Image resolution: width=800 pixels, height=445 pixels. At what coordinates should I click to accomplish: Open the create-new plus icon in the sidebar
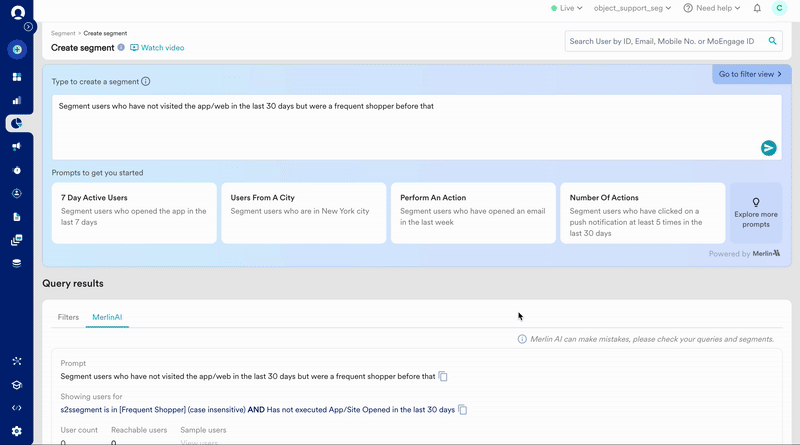point(17,50)
